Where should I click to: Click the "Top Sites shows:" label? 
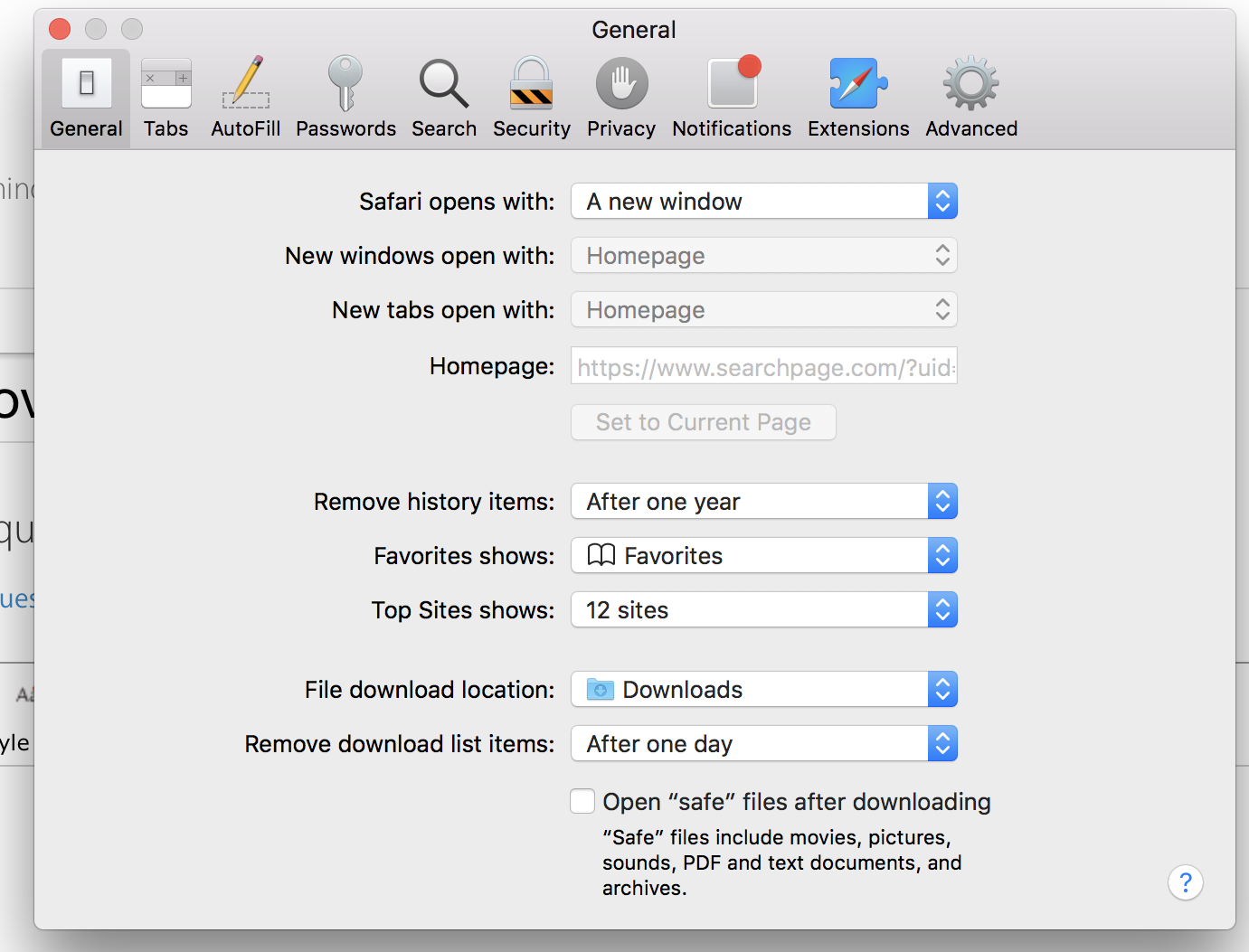click(463, 609)
